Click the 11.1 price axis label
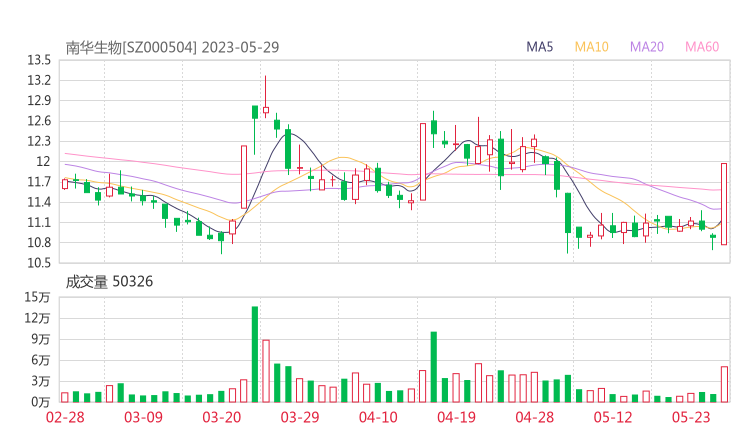The width and height of the screenshot is (740, 440). [39, 222]
